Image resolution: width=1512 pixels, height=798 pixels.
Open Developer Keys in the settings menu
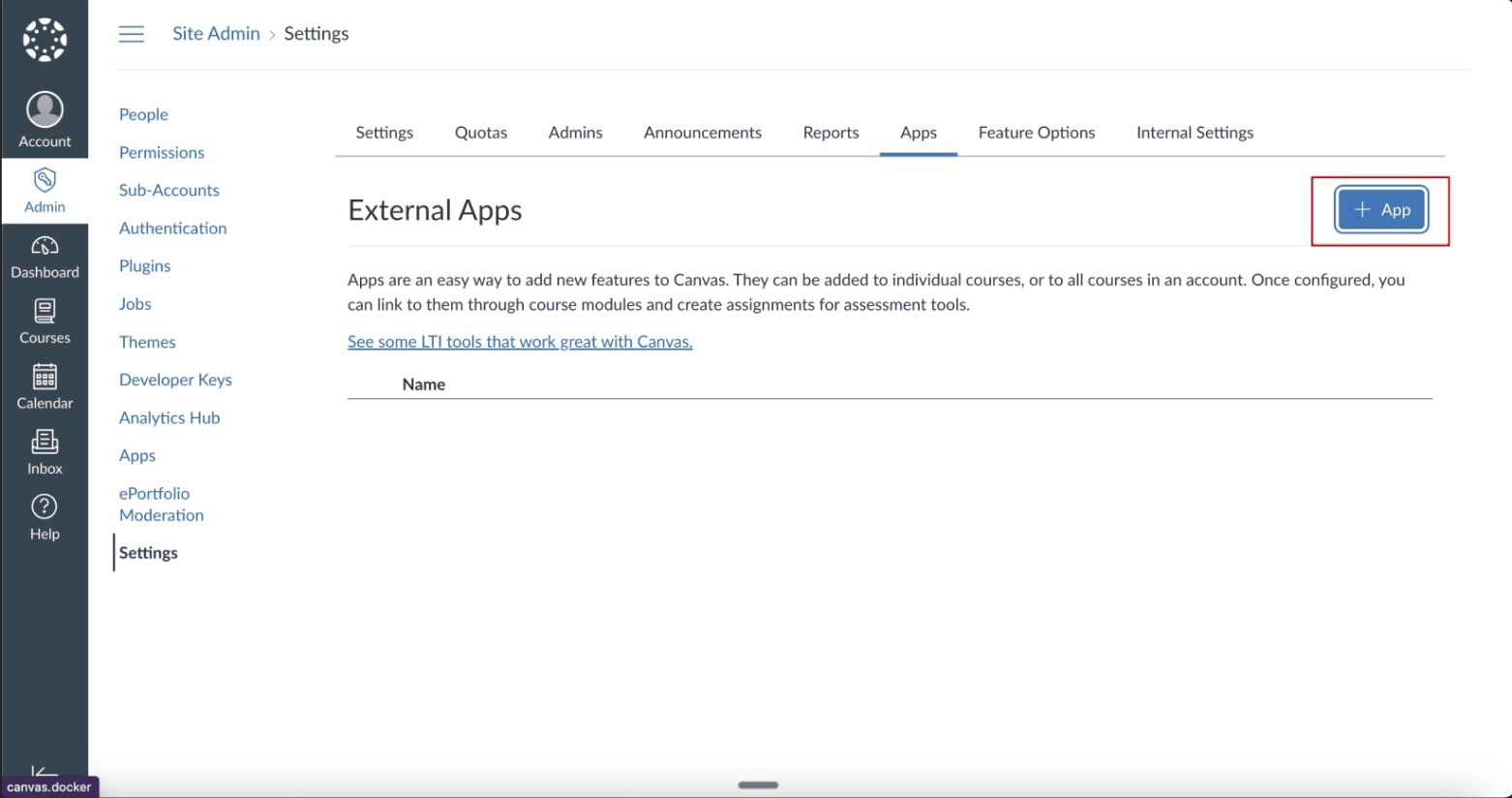[x=175, y=380]
